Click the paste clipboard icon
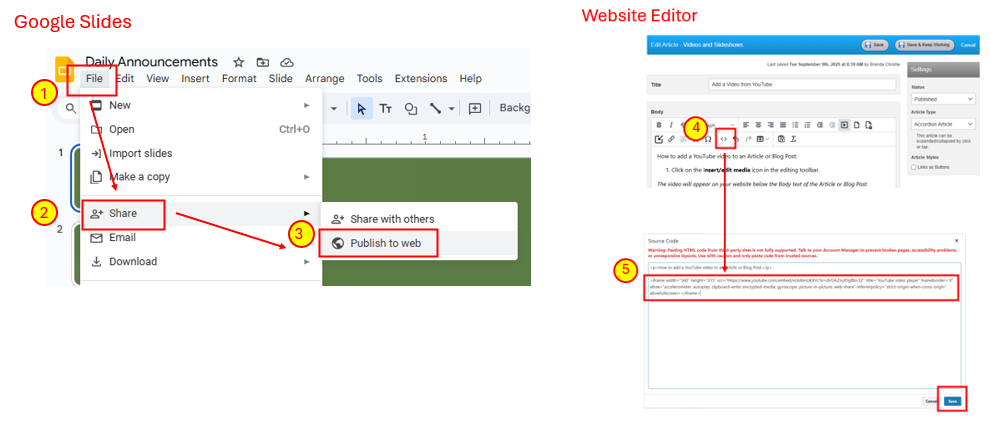 pyautogui.click(x=781, y=140)
